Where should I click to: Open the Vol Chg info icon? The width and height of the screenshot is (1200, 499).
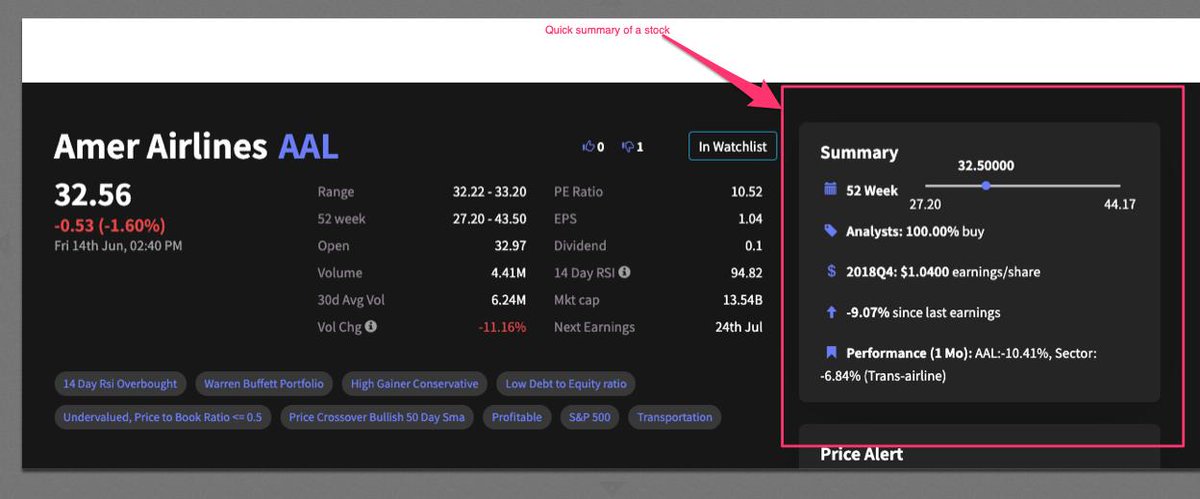[x=371, y=326]
